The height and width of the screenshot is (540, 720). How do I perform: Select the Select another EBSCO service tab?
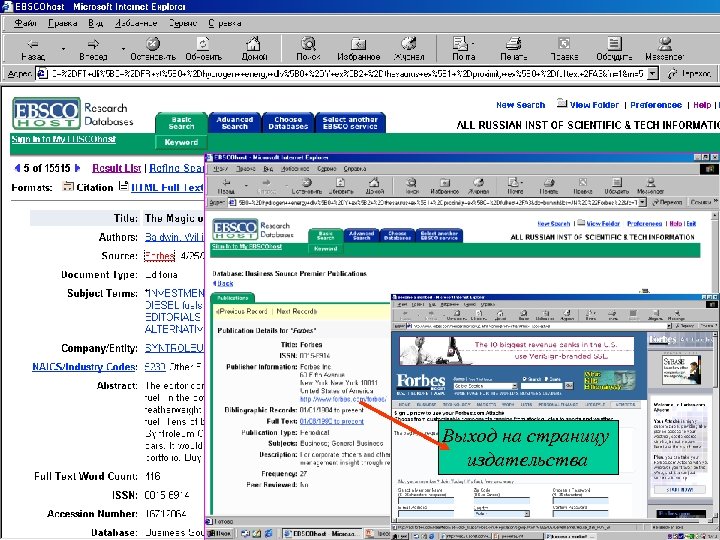pyautogui.click(x=350, y=123)
